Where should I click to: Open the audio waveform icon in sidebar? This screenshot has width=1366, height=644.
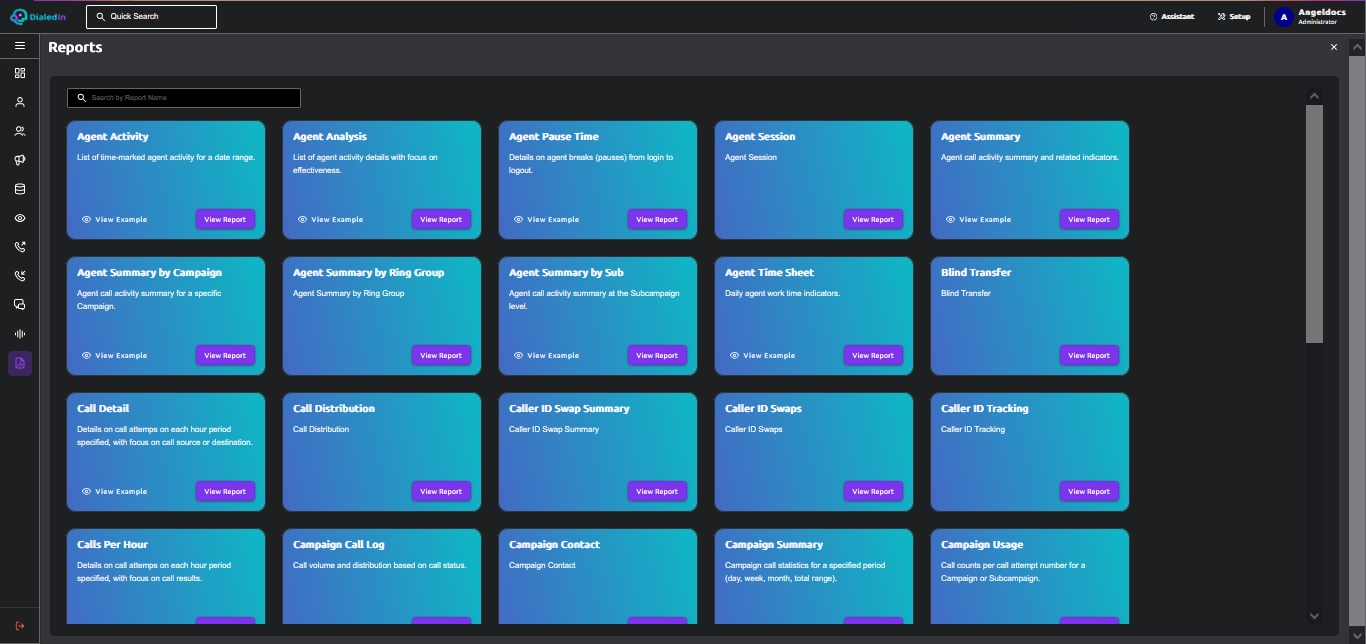pyautogui.click(x=20, y=334)
